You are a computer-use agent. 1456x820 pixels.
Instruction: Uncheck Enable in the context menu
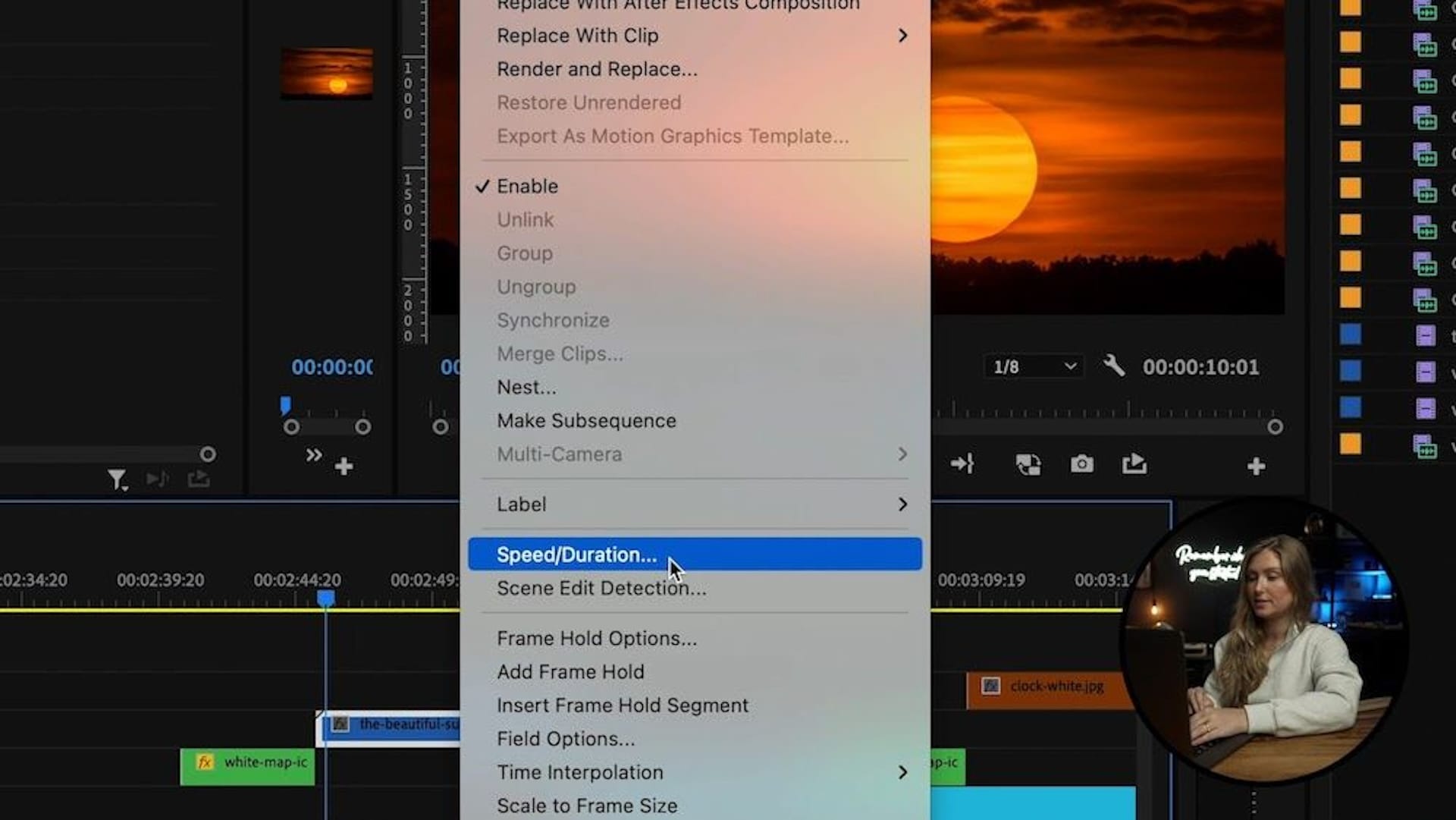(x=526, y=186)
